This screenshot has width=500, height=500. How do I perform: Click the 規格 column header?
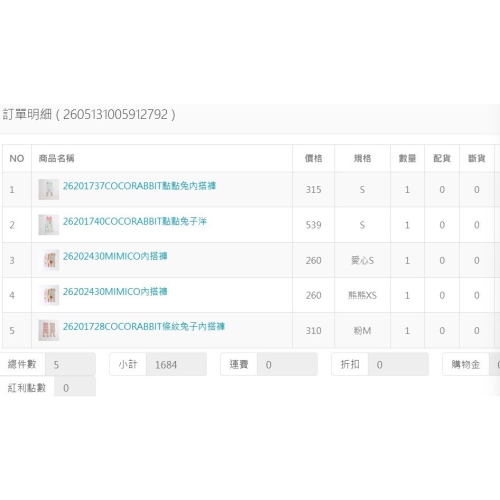(x=362, y=158)
